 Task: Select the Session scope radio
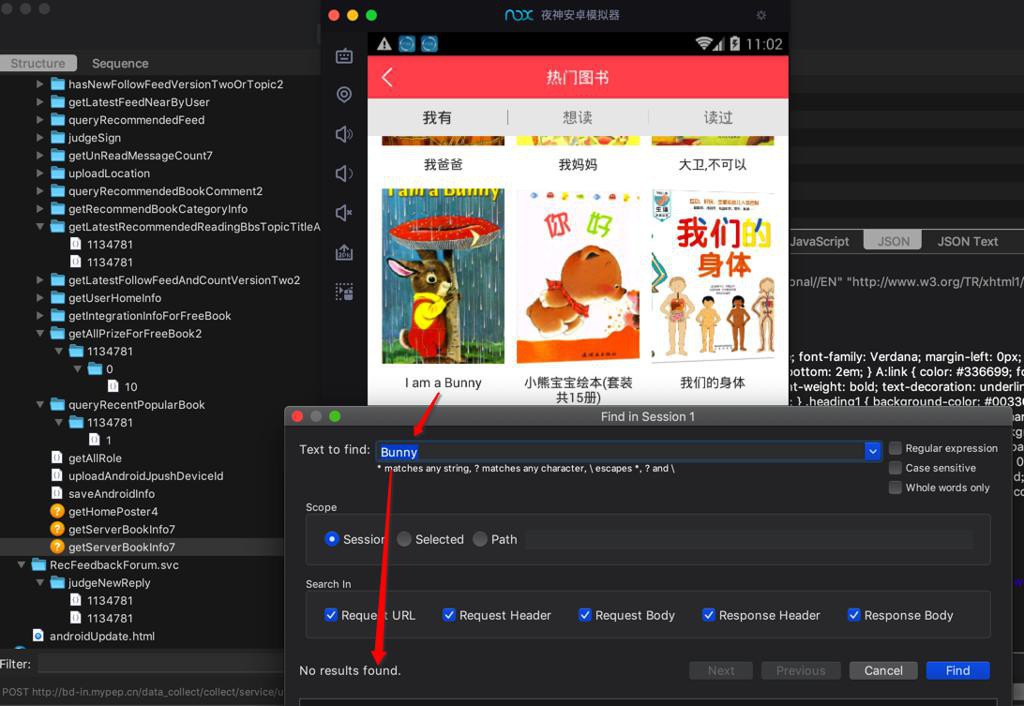(332, 539)
